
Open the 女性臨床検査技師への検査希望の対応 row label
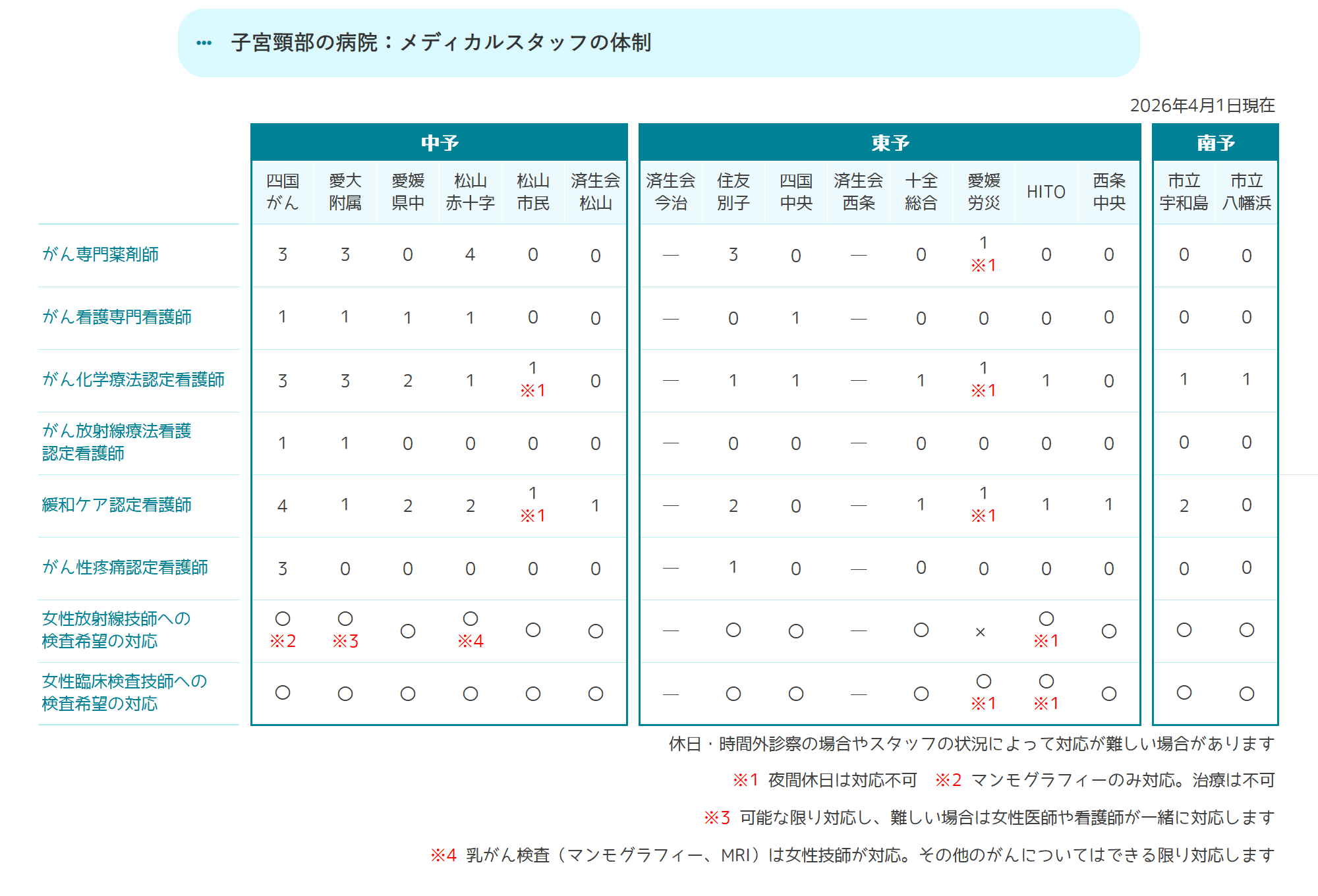(x=125, y=692)
